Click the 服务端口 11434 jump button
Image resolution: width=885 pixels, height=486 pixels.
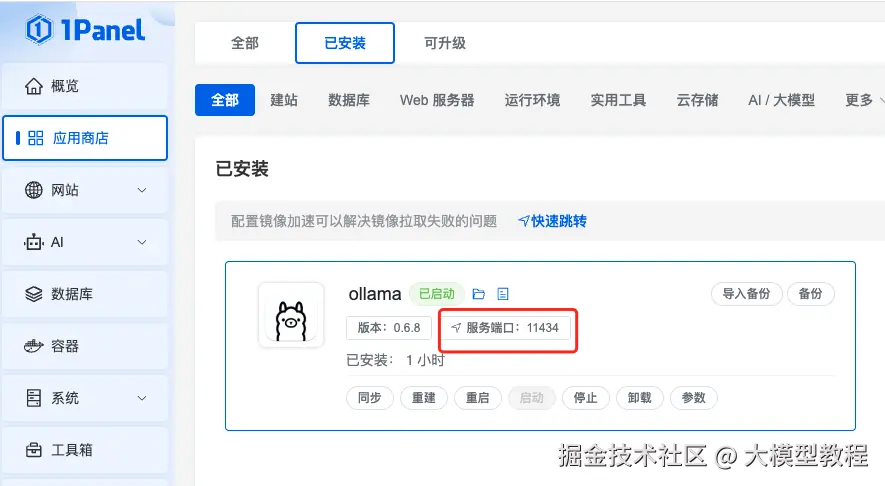tap(507, 328)
